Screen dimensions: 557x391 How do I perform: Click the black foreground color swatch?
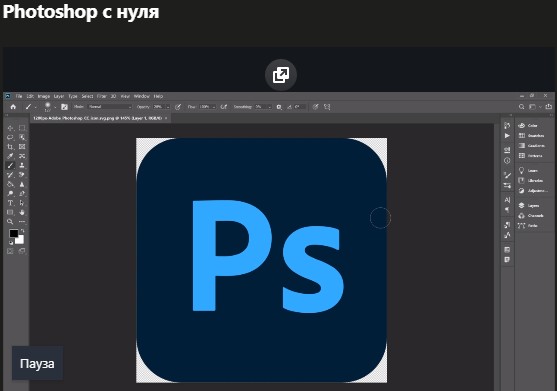(13, 233)
